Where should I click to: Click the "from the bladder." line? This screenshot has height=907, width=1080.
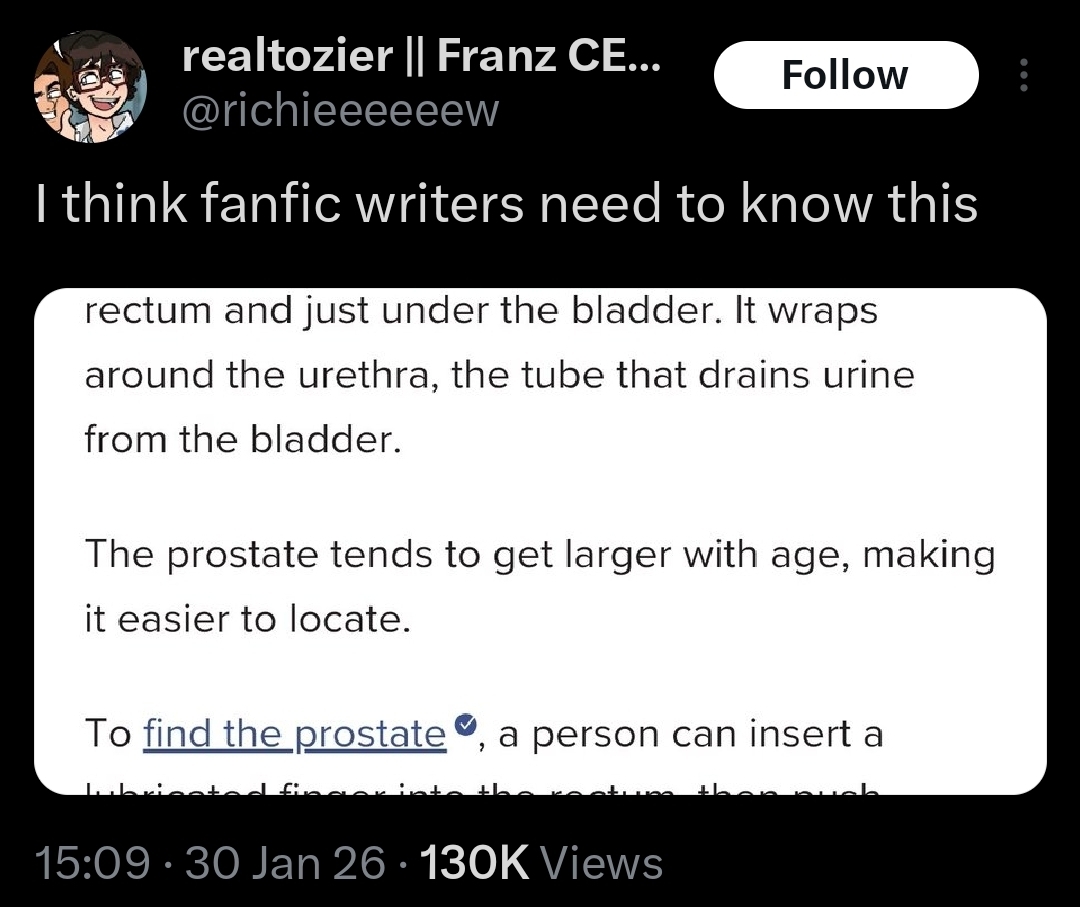(242, 440)
